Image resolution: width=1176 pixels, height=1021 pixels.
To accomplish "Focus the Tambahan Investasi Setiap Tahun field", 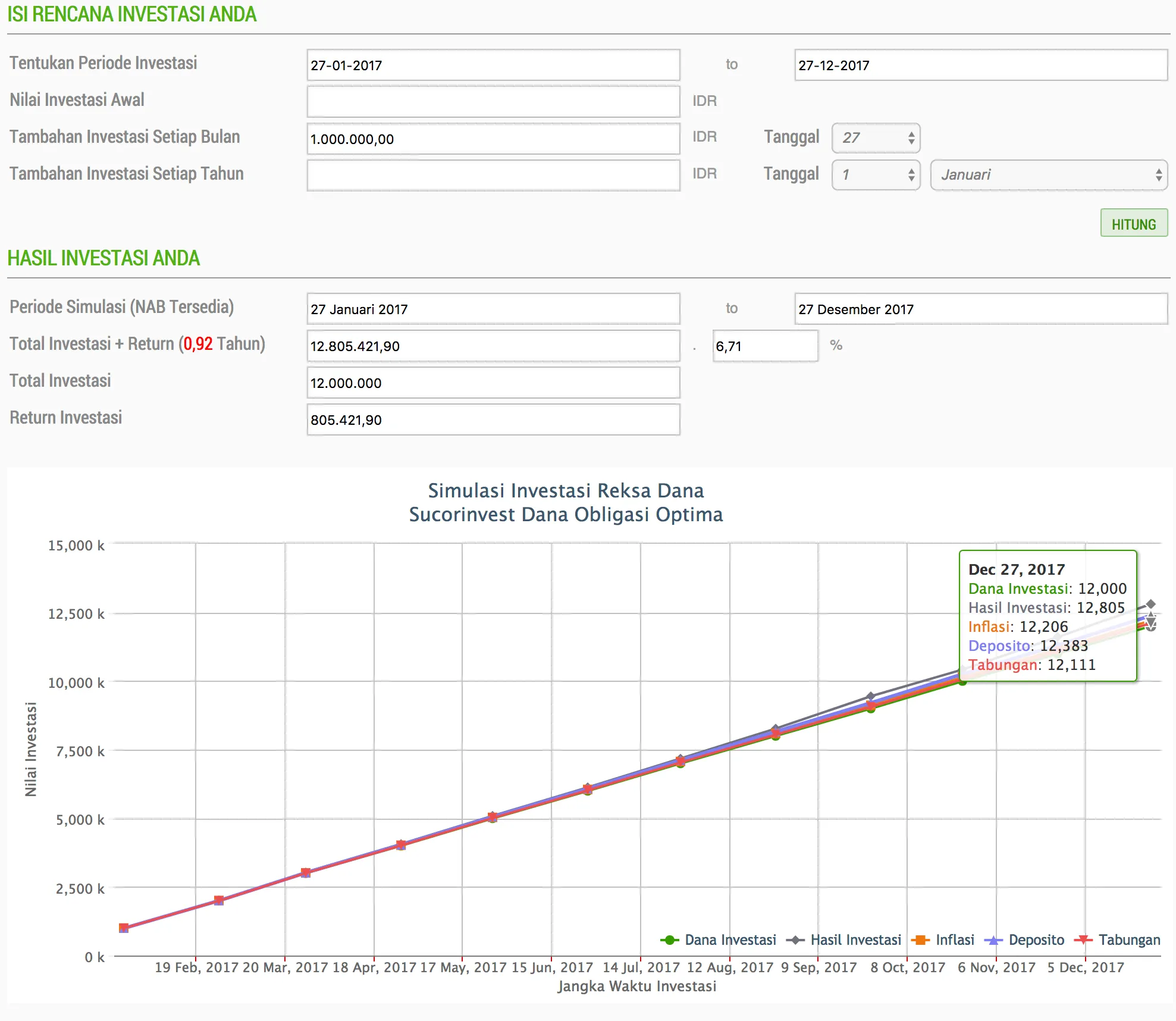I will click(x=493, y=176).
